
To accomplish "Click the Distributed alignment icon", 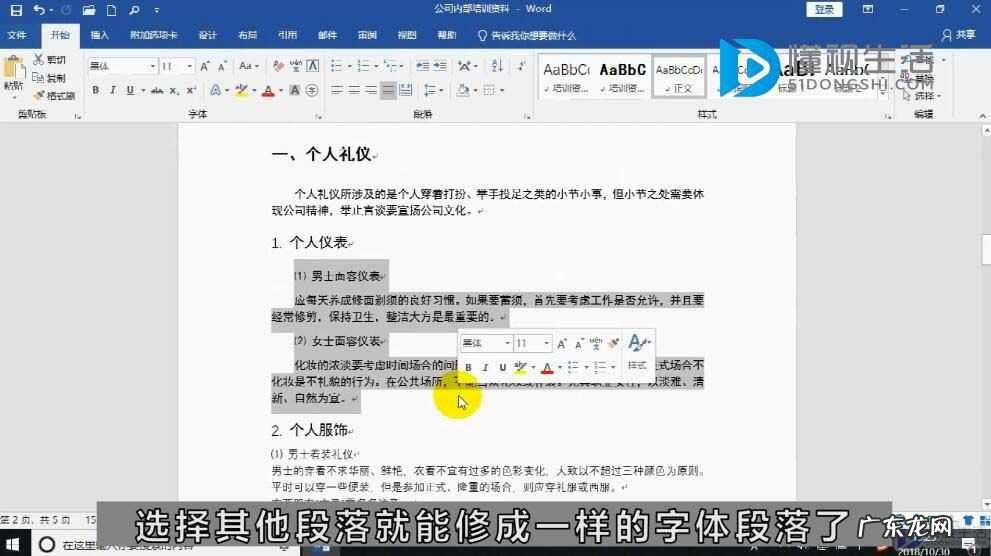I will (x=406, y=90).
